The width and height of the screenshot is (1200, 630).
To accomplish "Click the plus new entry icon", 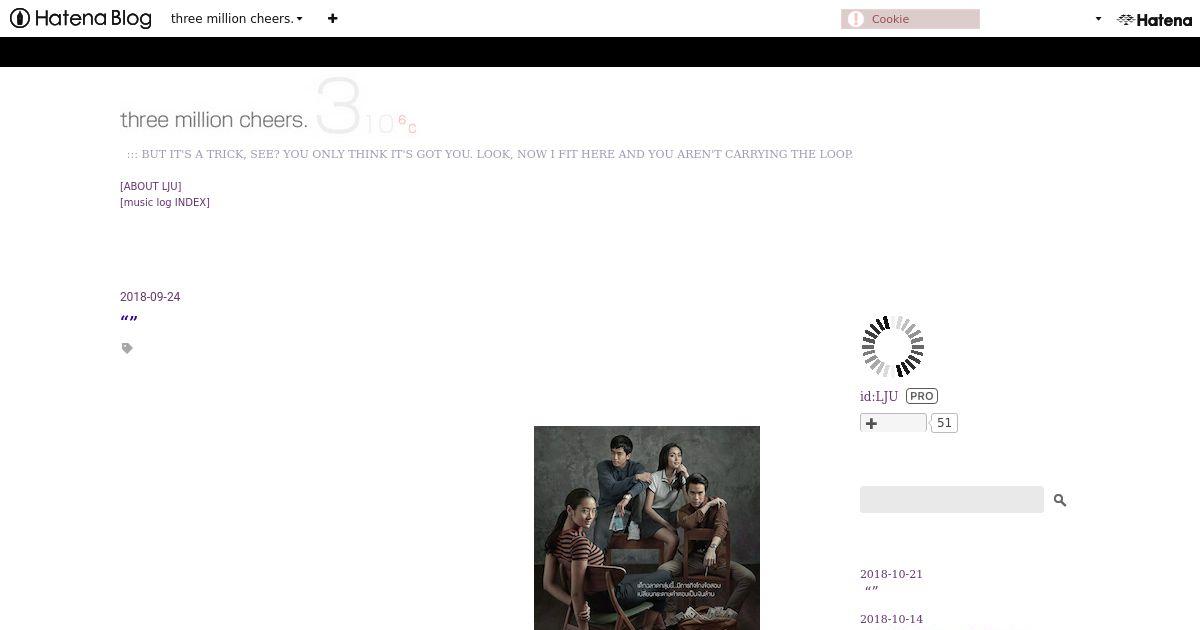I will [x=333, y=18].
